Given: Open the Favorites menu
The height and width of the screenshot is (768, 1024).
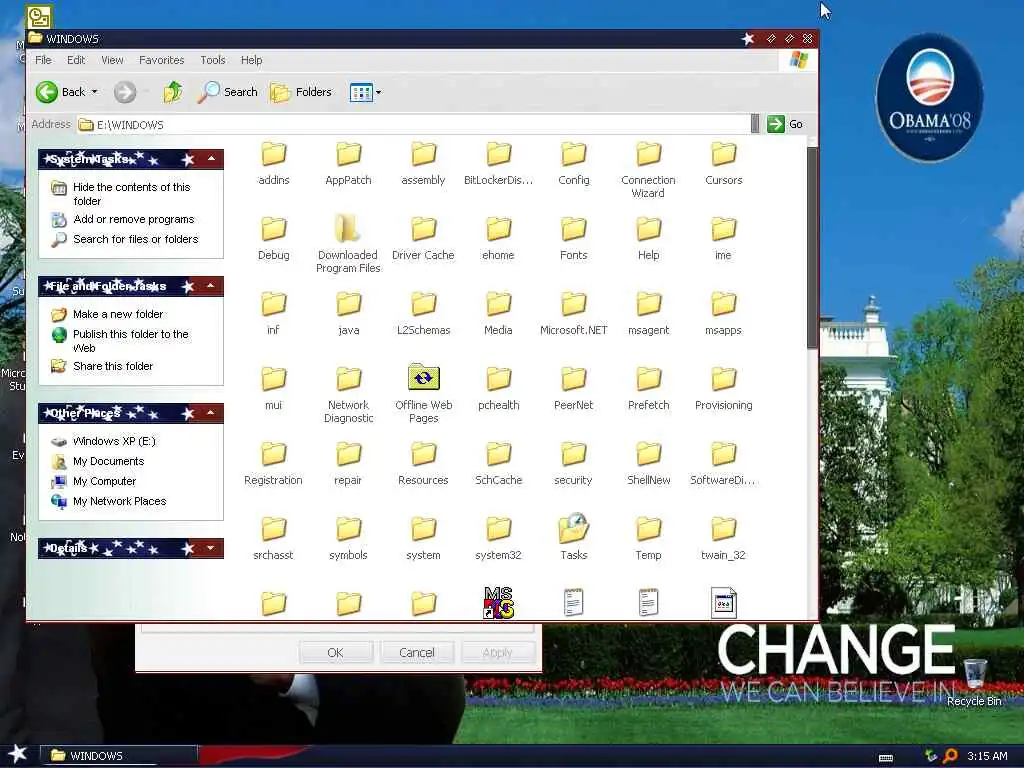Looking at the screenshot, I should click(161, 60).
